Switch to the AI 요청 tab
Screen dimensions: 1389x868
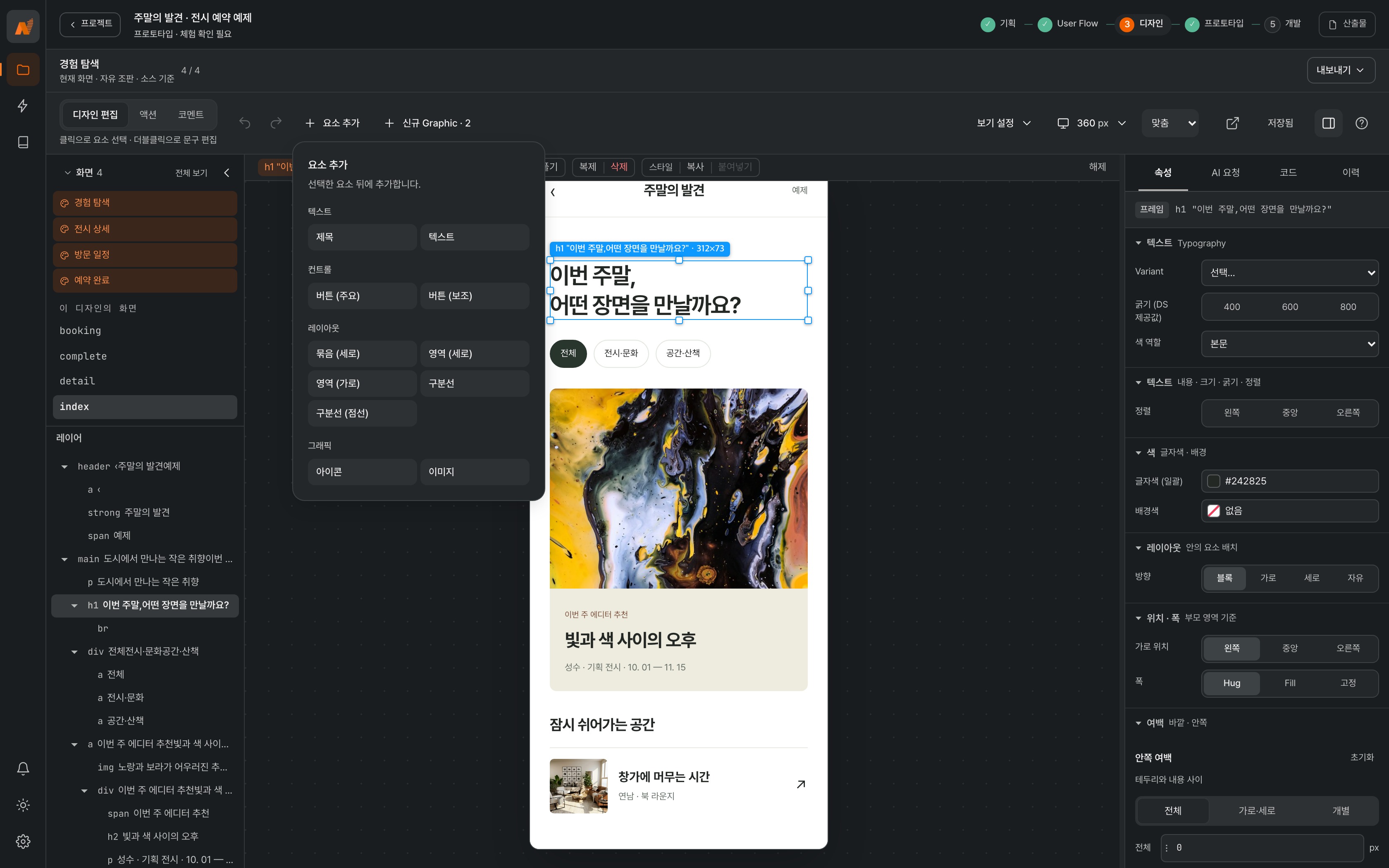tap(1225, 173)
